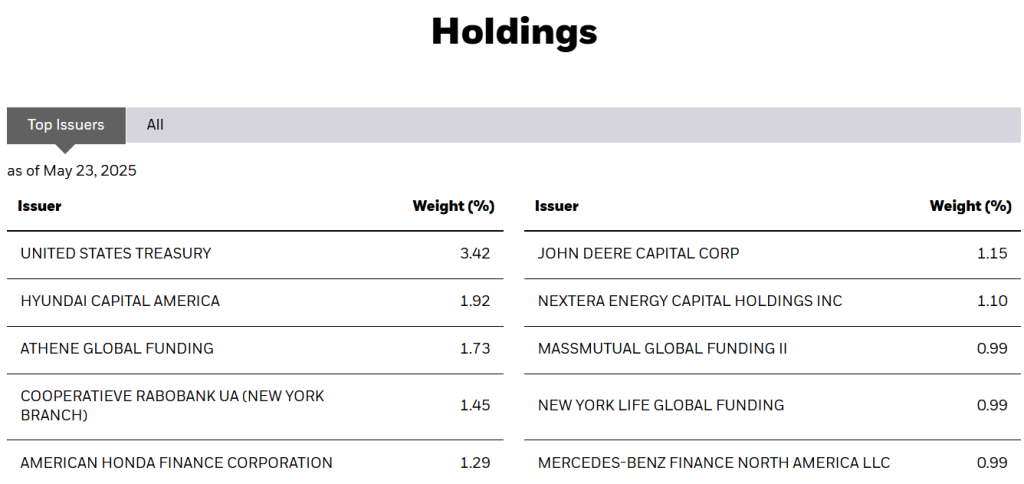The image size is (1024, 484).
Task: Switch to the Top Issuers tab
Action: 66,125
